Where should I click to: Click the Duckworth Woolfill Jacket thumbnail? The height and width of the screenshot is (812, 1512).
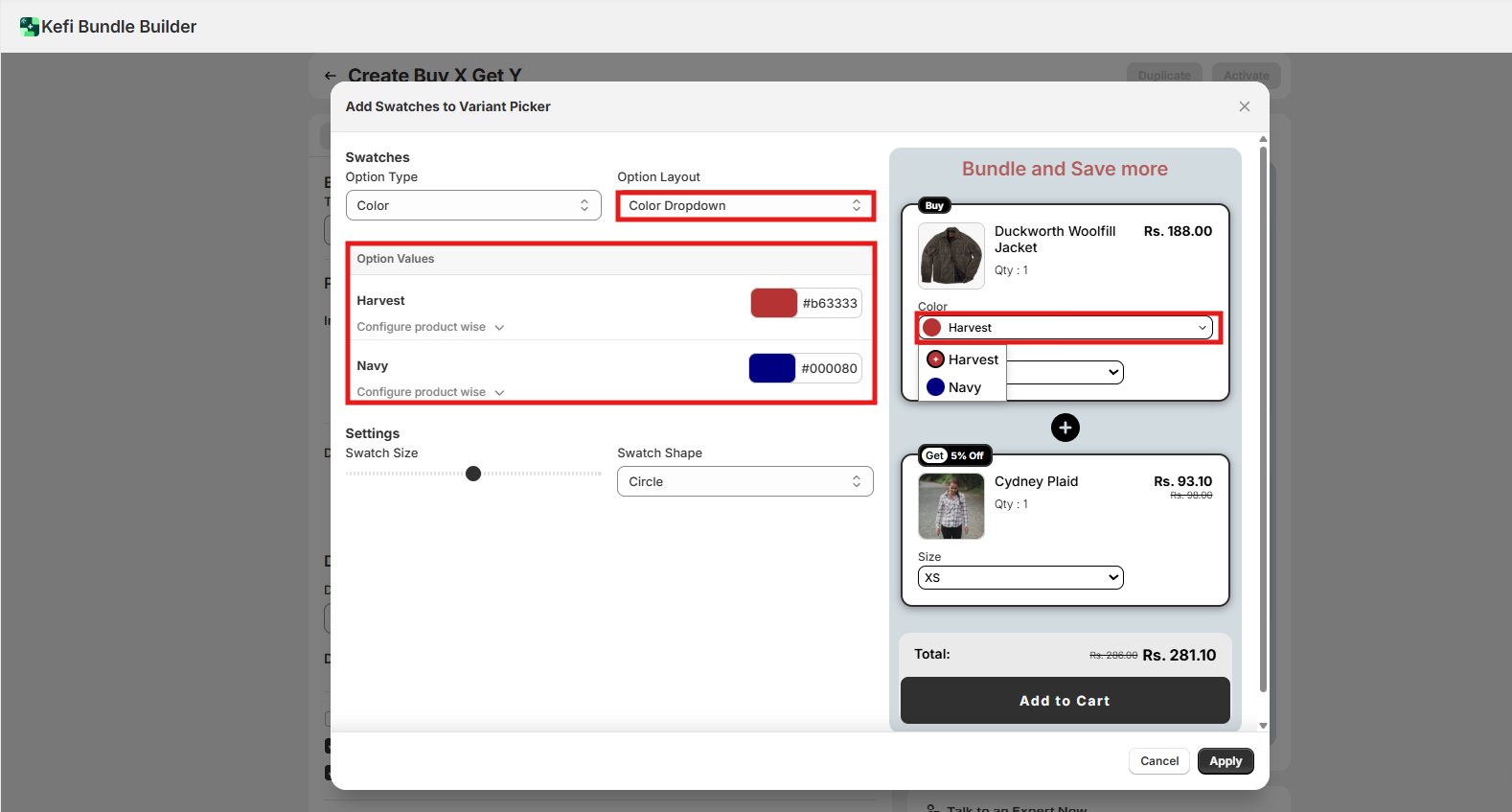coord(951,256)
